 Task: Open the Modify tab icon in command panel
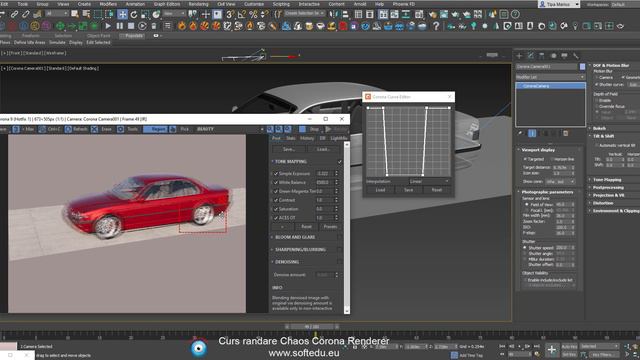tap(531, 56)
